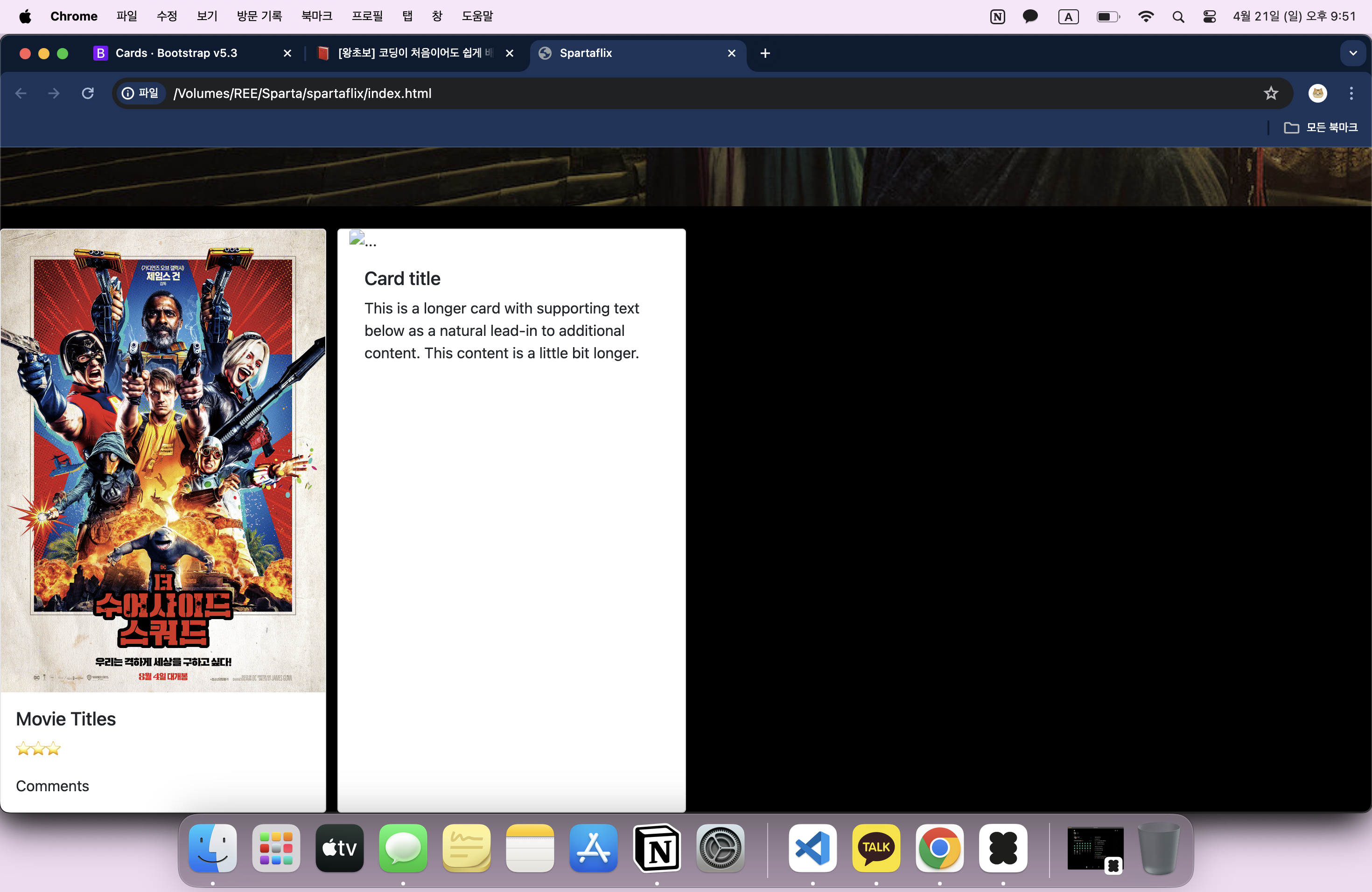Select the Spartaflix tab
Screen dimensions: 1372x892
(x=637, y=54)
